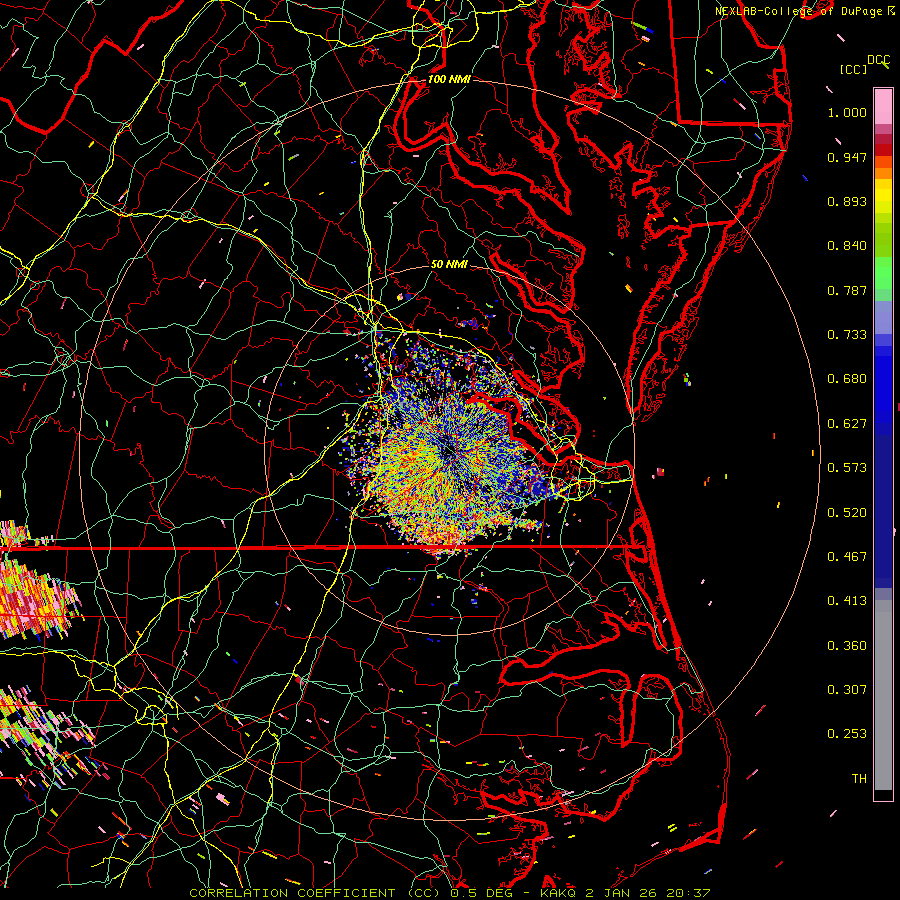Click the '100 NMI' range ring label
900x900 pixels.
click(x=449, y=79)
